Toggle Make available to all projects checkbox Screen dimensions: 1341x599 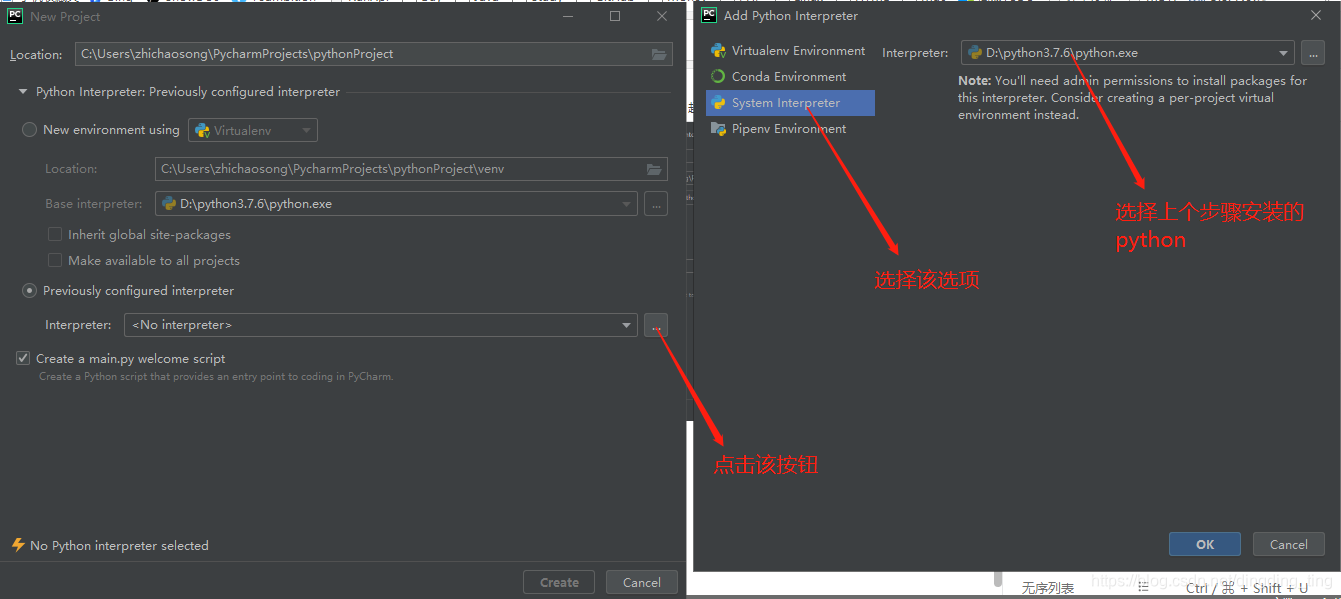[x=55, y=260]
